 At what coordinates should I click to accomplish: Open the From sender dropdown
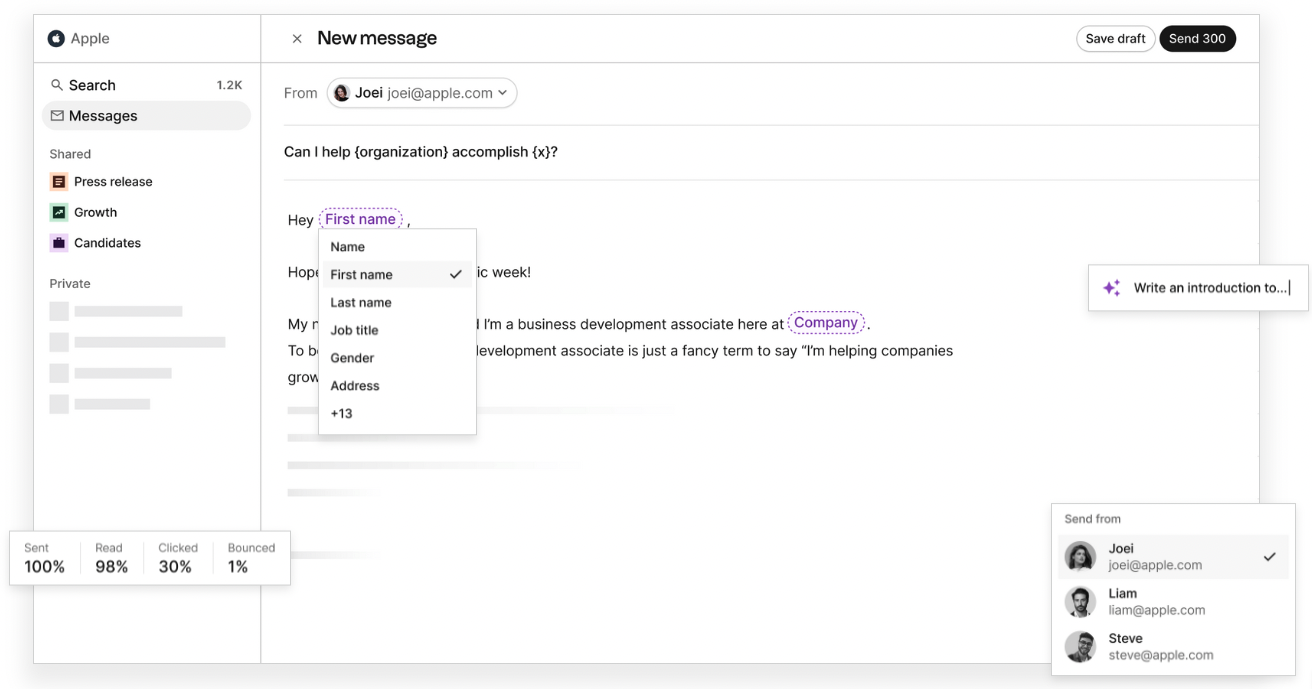coord(422,93)
